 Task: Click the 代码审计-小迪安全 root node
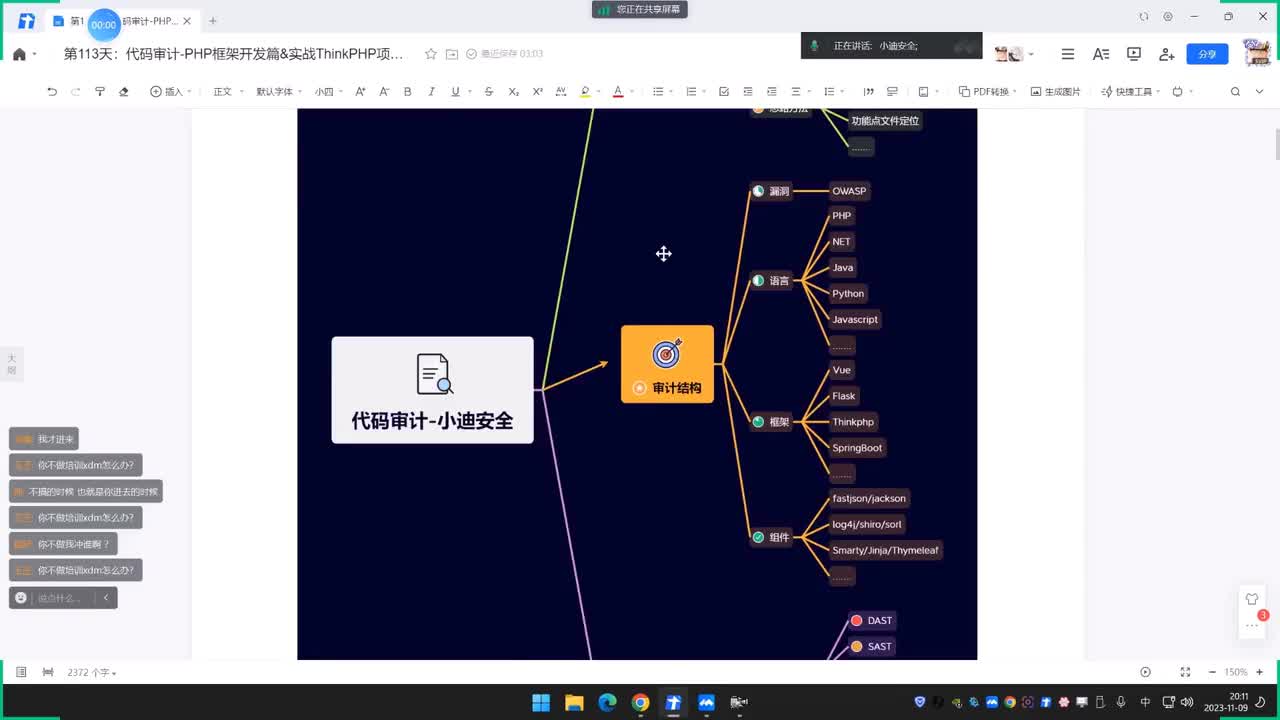point(432,390)
